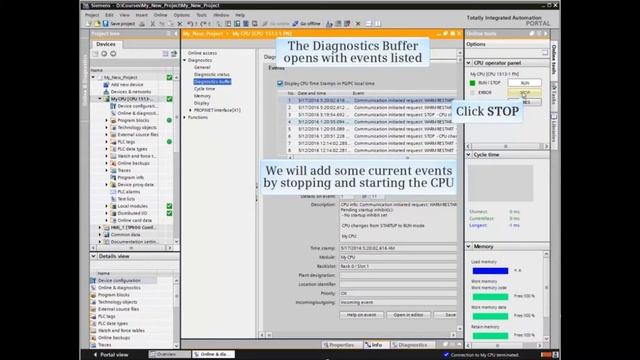Click the Portal view arrow icon

coord(95,355)
